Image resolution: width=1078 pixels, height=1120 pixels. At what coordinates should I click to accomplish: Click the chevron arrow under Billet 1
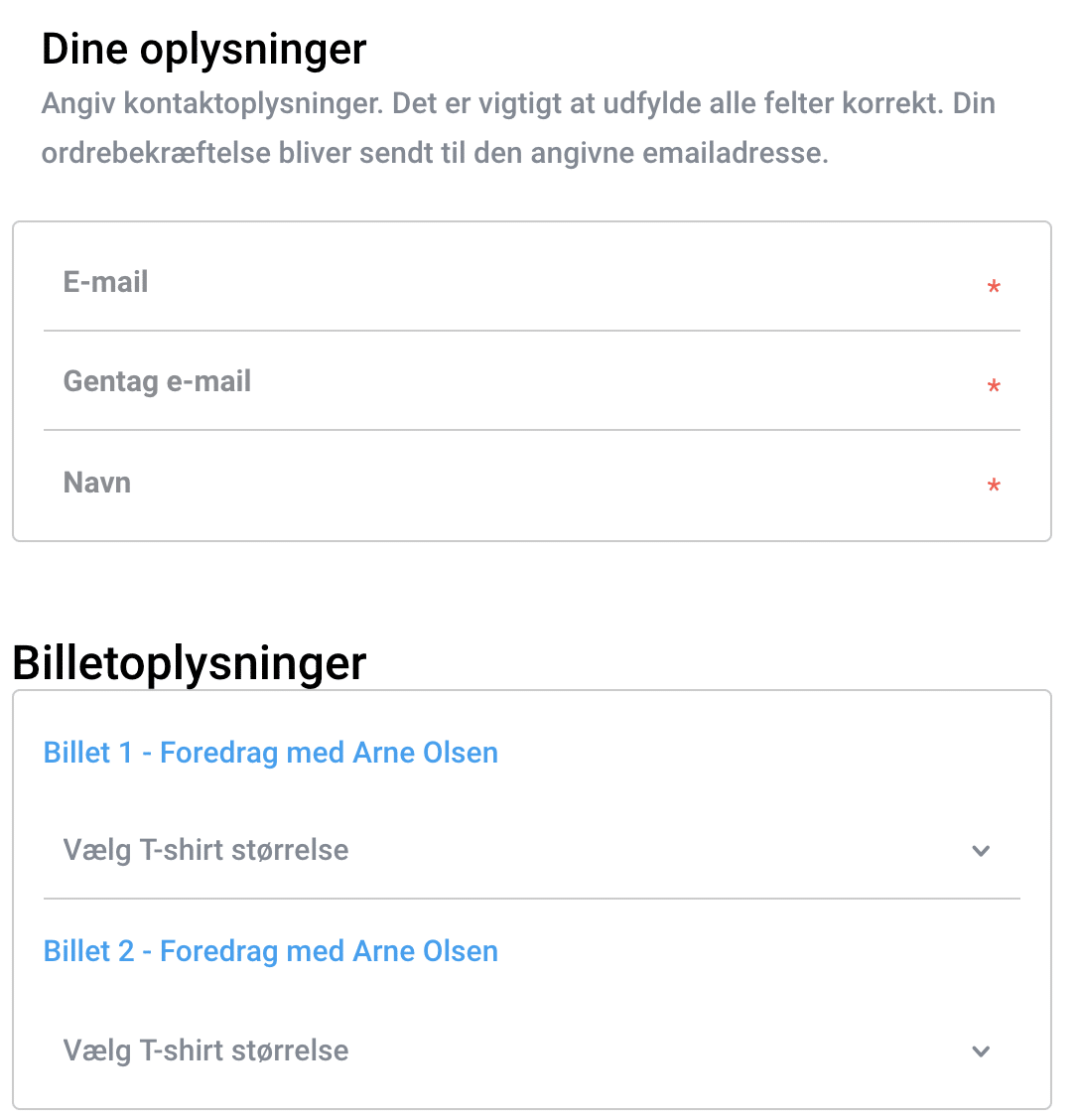coord(981,851)
